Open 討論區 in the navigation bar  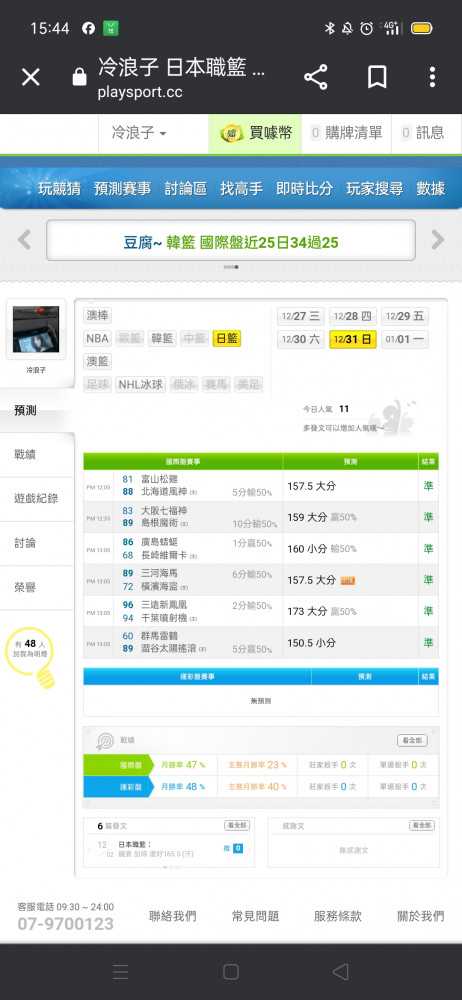point(186,189)
